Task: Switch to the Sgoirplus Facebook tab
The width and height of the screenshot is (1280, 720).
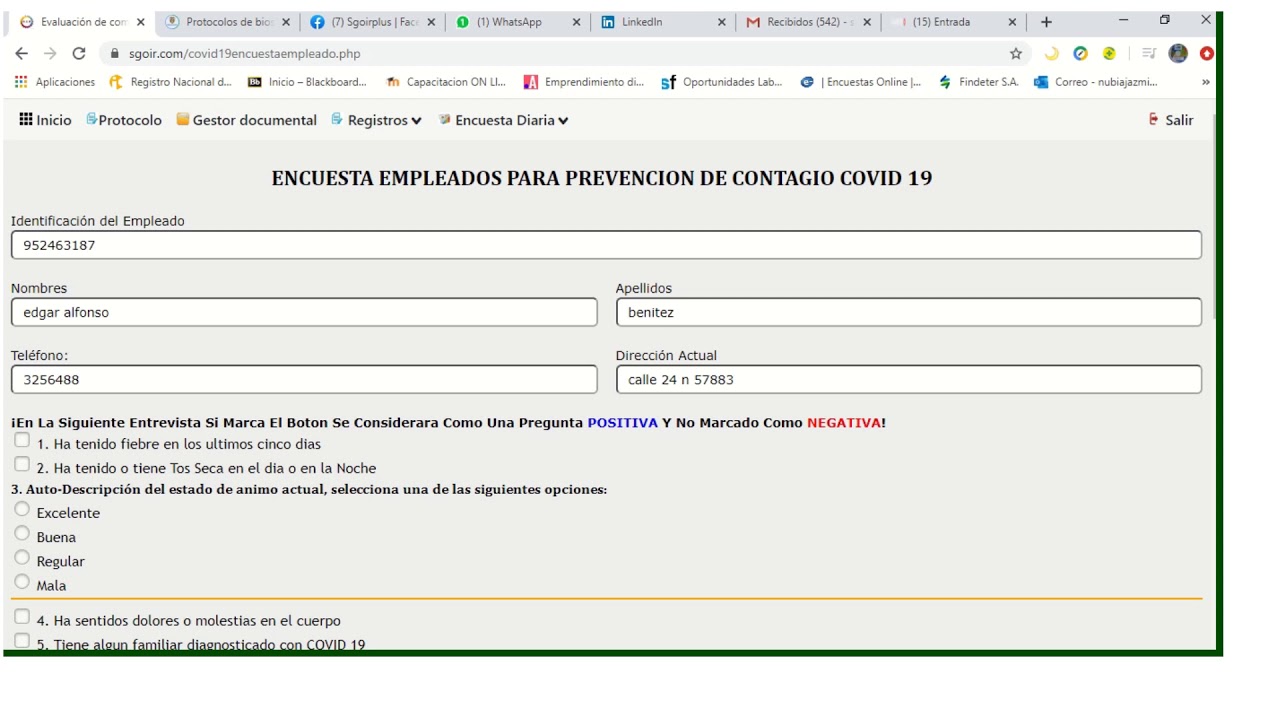Action: [x=372, y=22]
